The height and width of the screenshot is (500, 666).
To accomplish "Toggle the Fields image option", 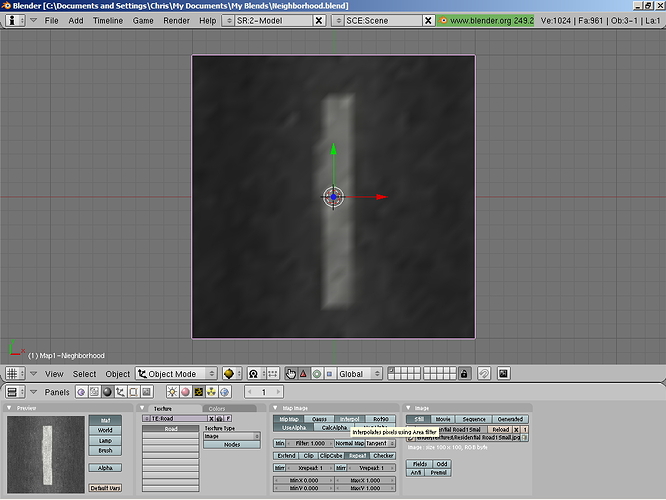I will (419, 464).
